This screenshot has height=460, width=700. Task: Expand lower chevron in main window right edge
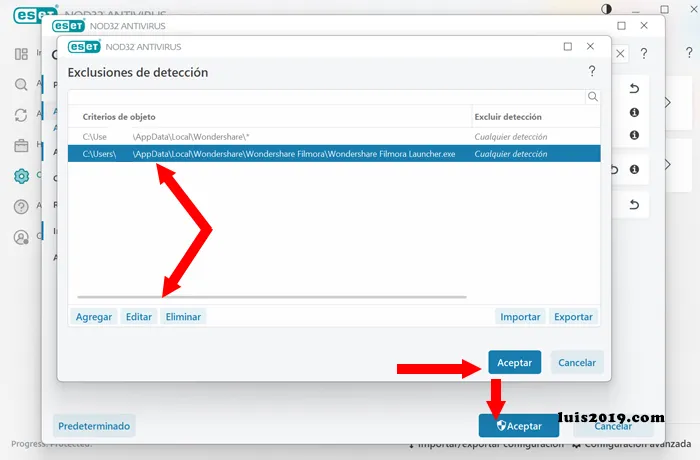[x=667, y=164]
